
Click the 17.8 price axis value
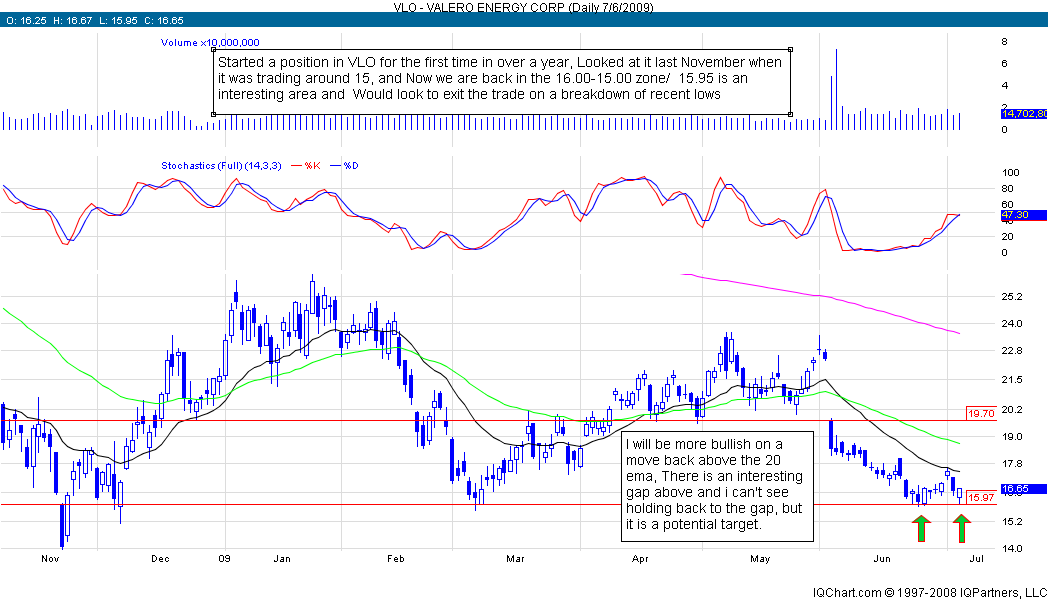coord(1012,464)
